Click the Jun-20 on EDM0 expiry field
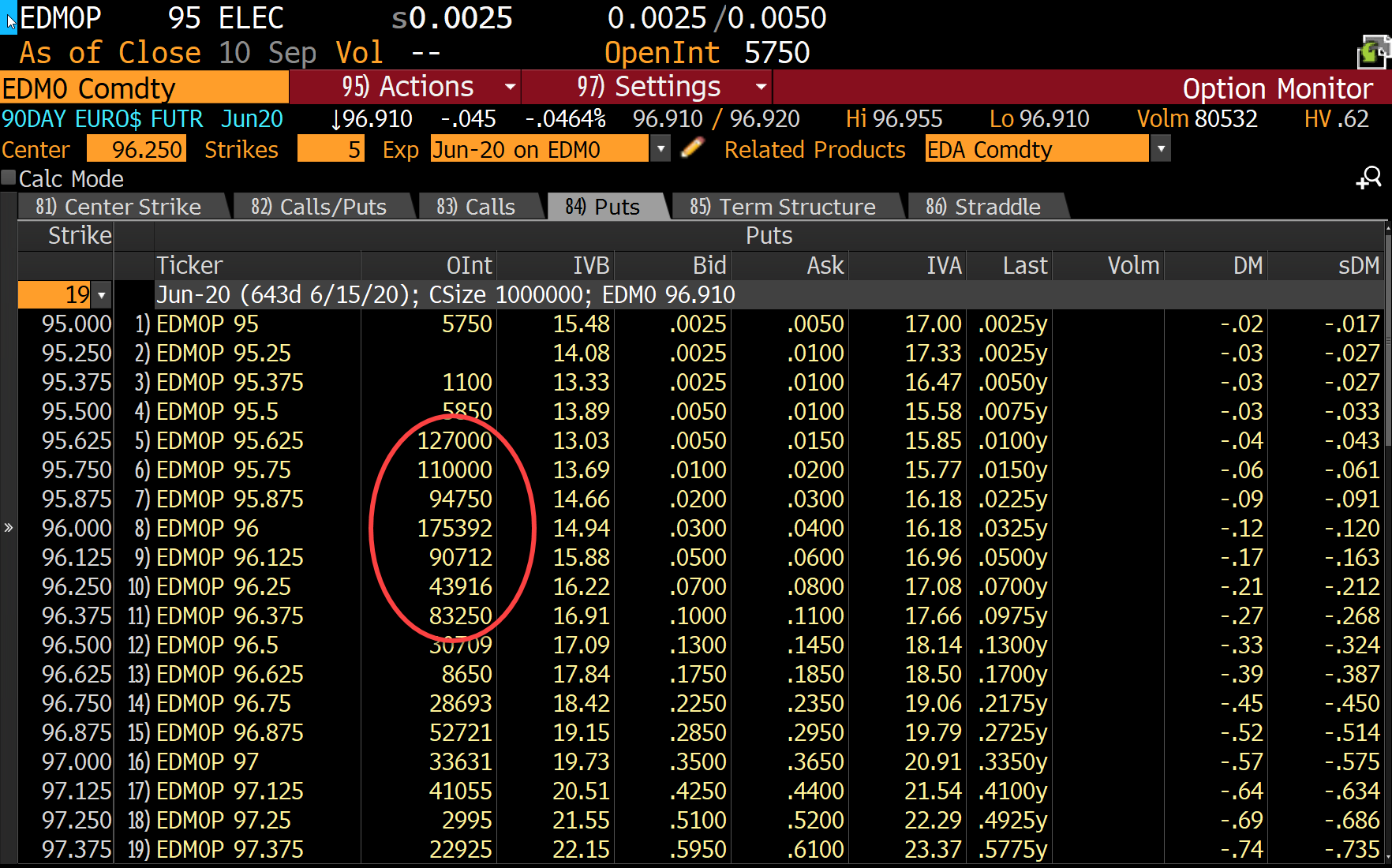The height and width of the screenshot is (868, 1392). [x=540, y=149]
